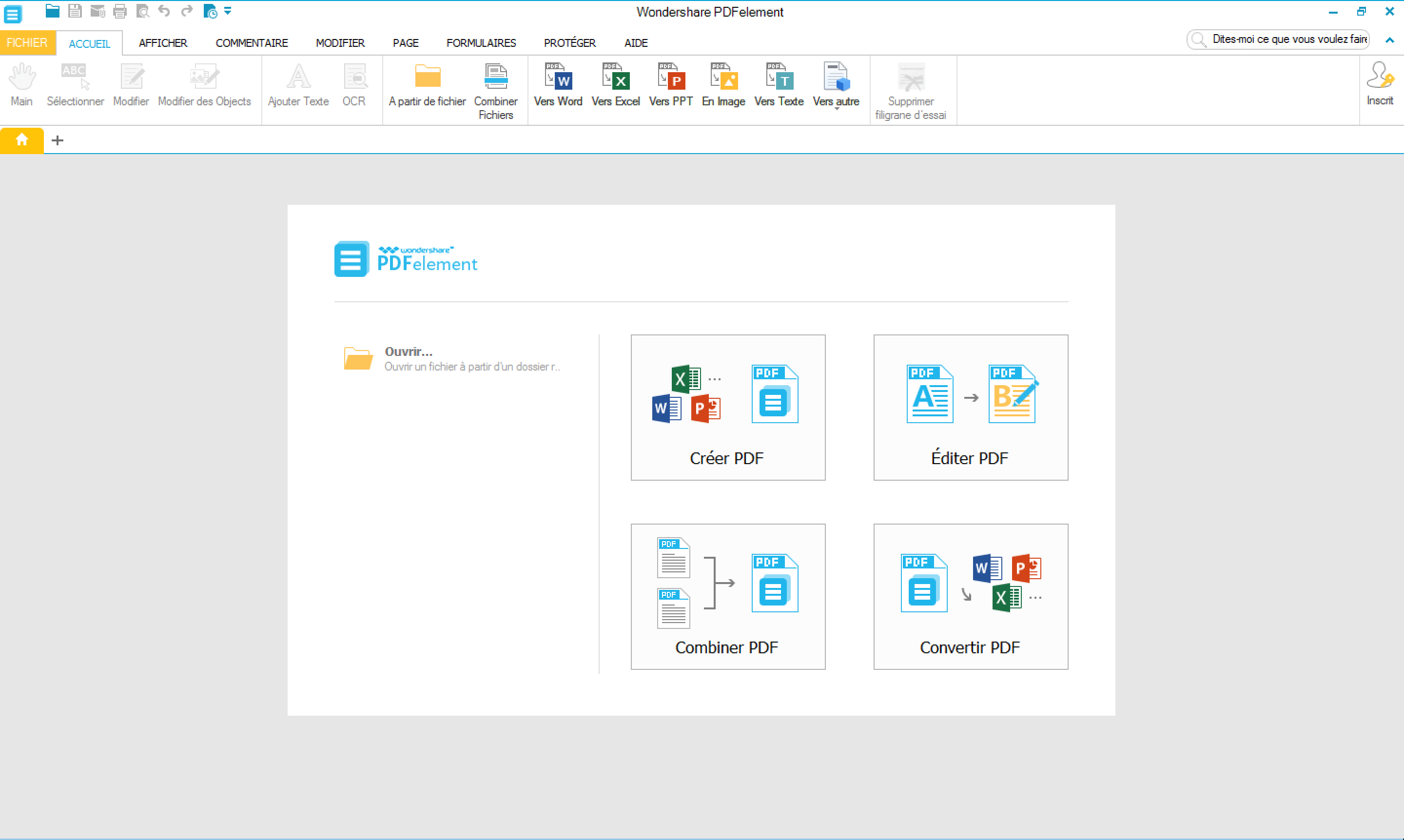
Task: Click the 'Dites-moi ce que vous voulez faire' search box
Action: pyautogui.click(x=1278, y=39)
